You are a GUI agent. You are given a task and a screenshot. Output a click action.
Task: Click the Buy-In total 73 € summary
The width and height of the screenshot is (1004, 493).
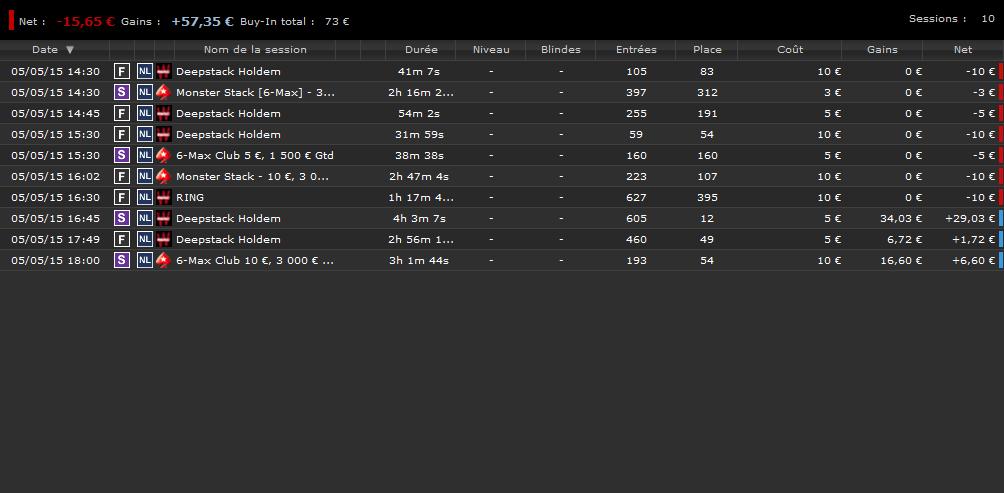pyautogui.click(x=295, y=21)
